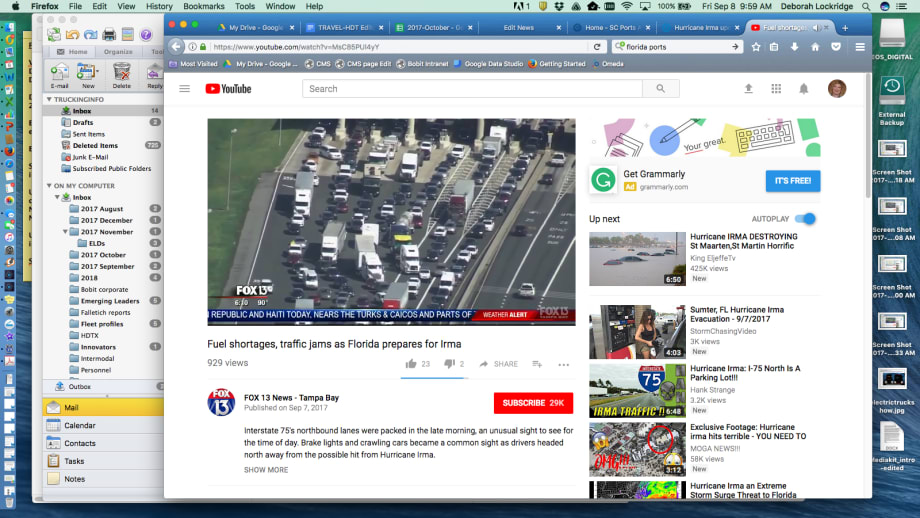Click the YouTube hamburger menu icon

(x=184, y=89)
